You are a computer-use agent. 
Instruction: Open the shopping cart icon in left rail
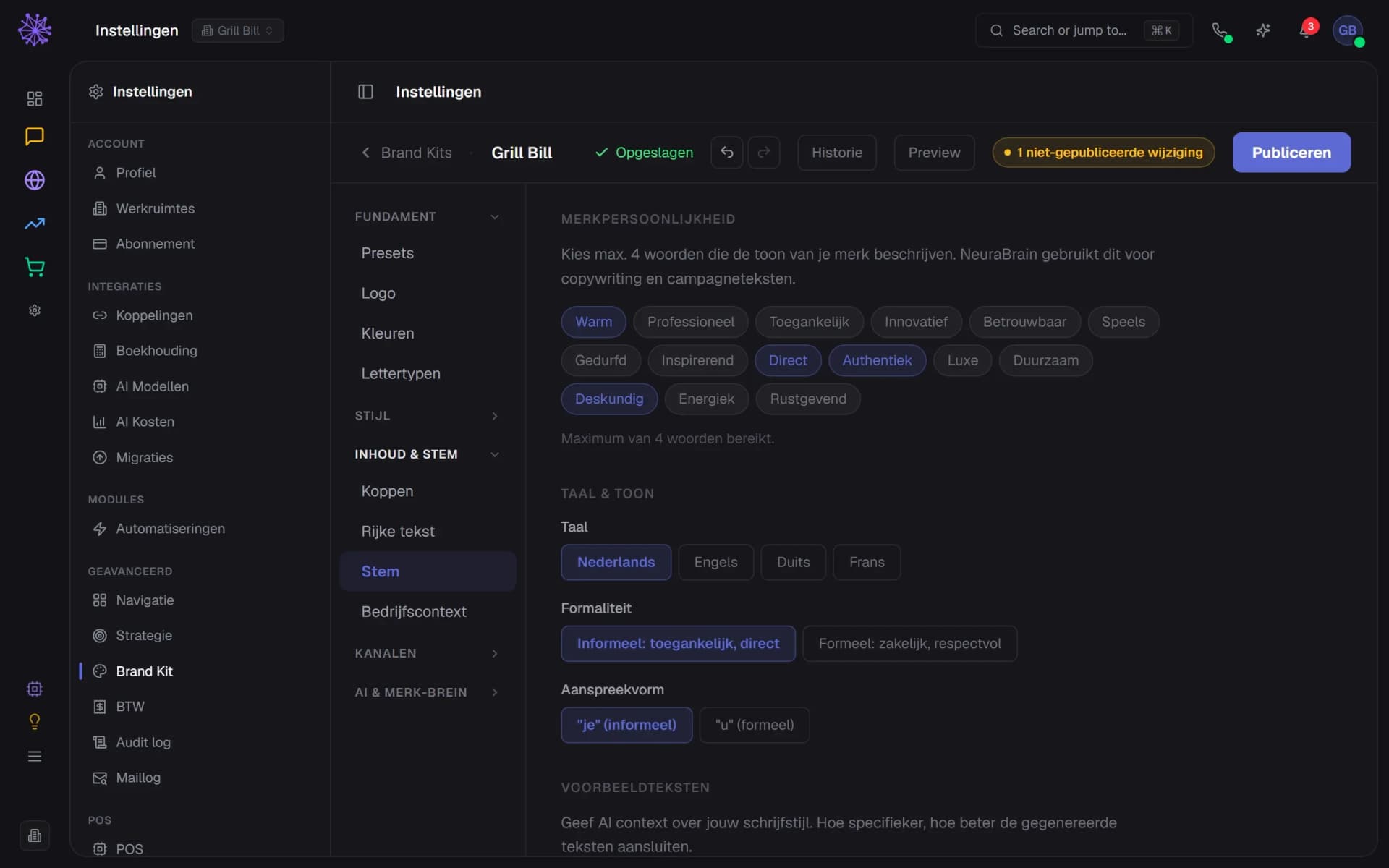35,267
